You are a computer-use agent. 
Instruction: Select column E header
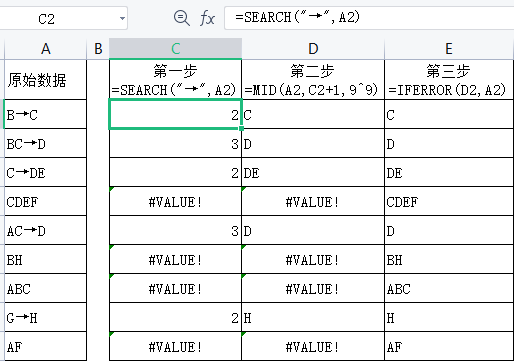click(449, 49)
